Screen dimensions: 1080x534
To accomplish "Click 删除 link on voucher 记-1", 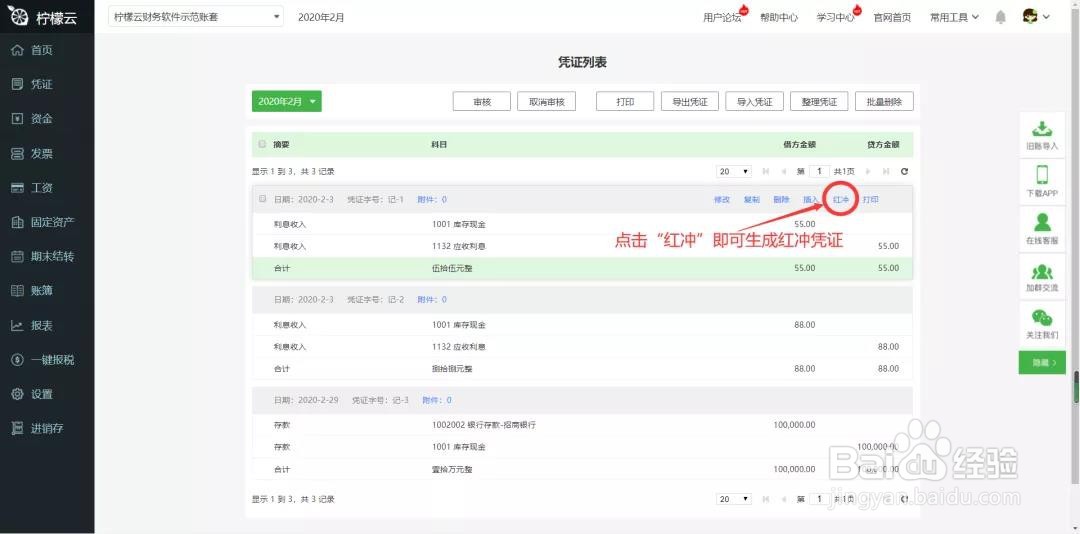I will coord(781,200).
